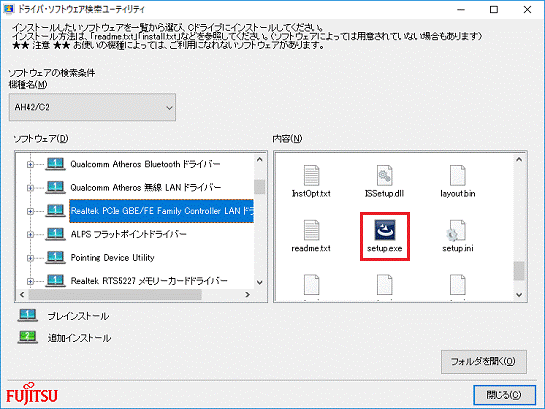Click the utility's title bar app icon

(x=8, y=9)
